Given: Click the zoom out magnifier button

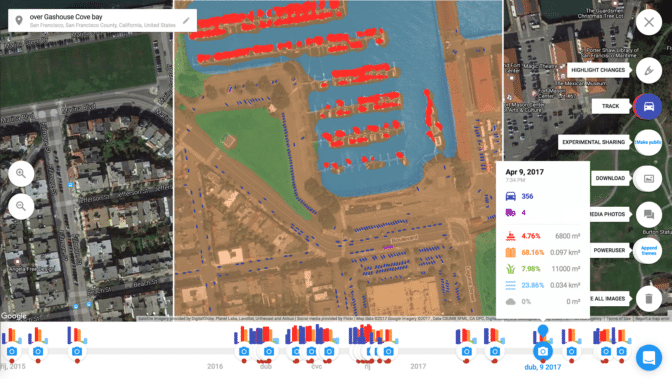Looking at the screenshot, I should [x=21, y=206].
